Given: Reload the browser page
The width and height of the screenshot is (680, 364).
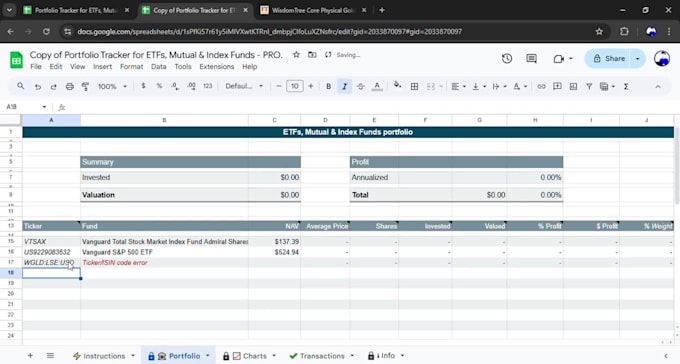Looking at the screenshot, I should point(46,32).
